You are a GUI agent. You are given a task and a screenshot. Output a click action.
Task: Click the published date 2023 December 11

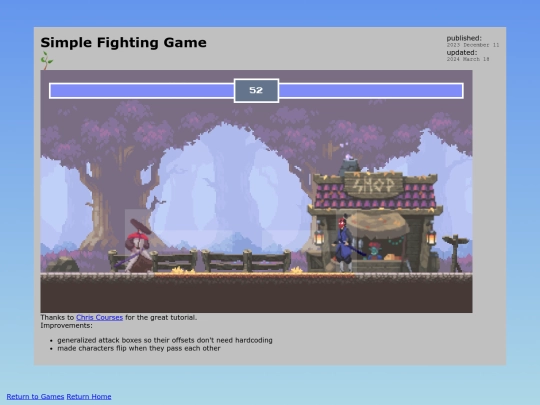coord(473,45)
